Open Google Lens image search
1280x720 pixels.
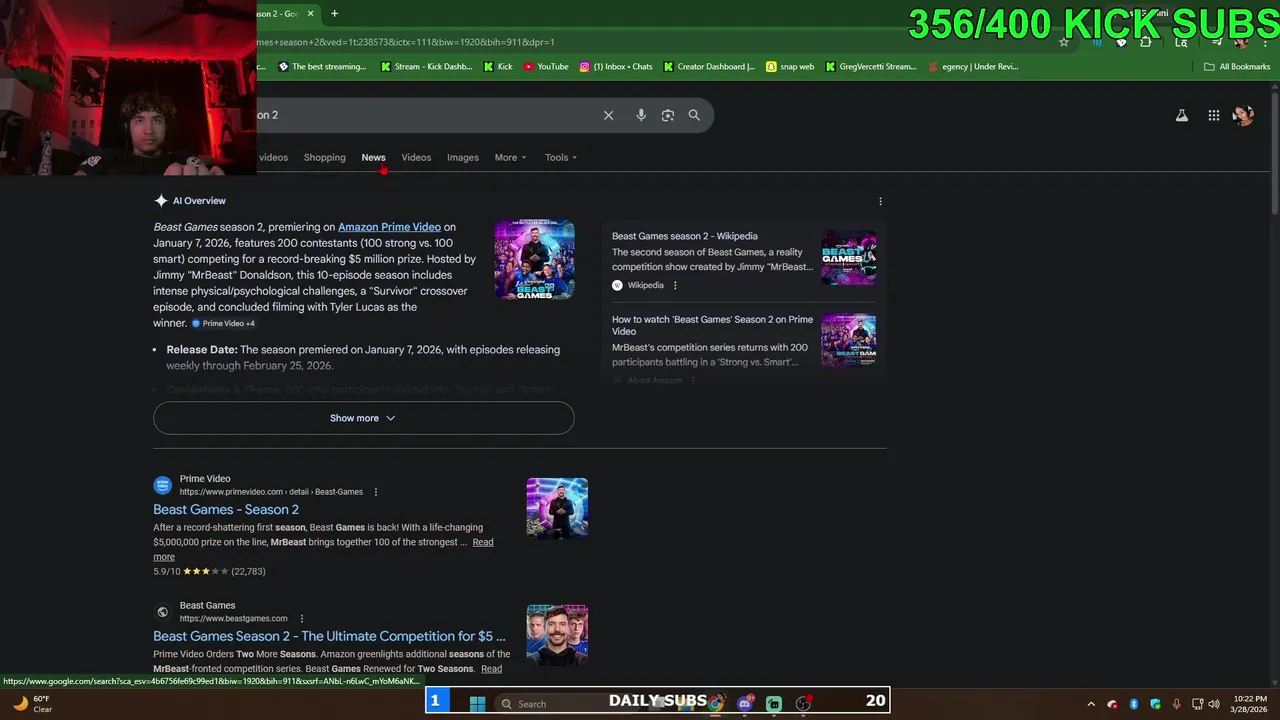pyautogui.click(x=668, y=115)
